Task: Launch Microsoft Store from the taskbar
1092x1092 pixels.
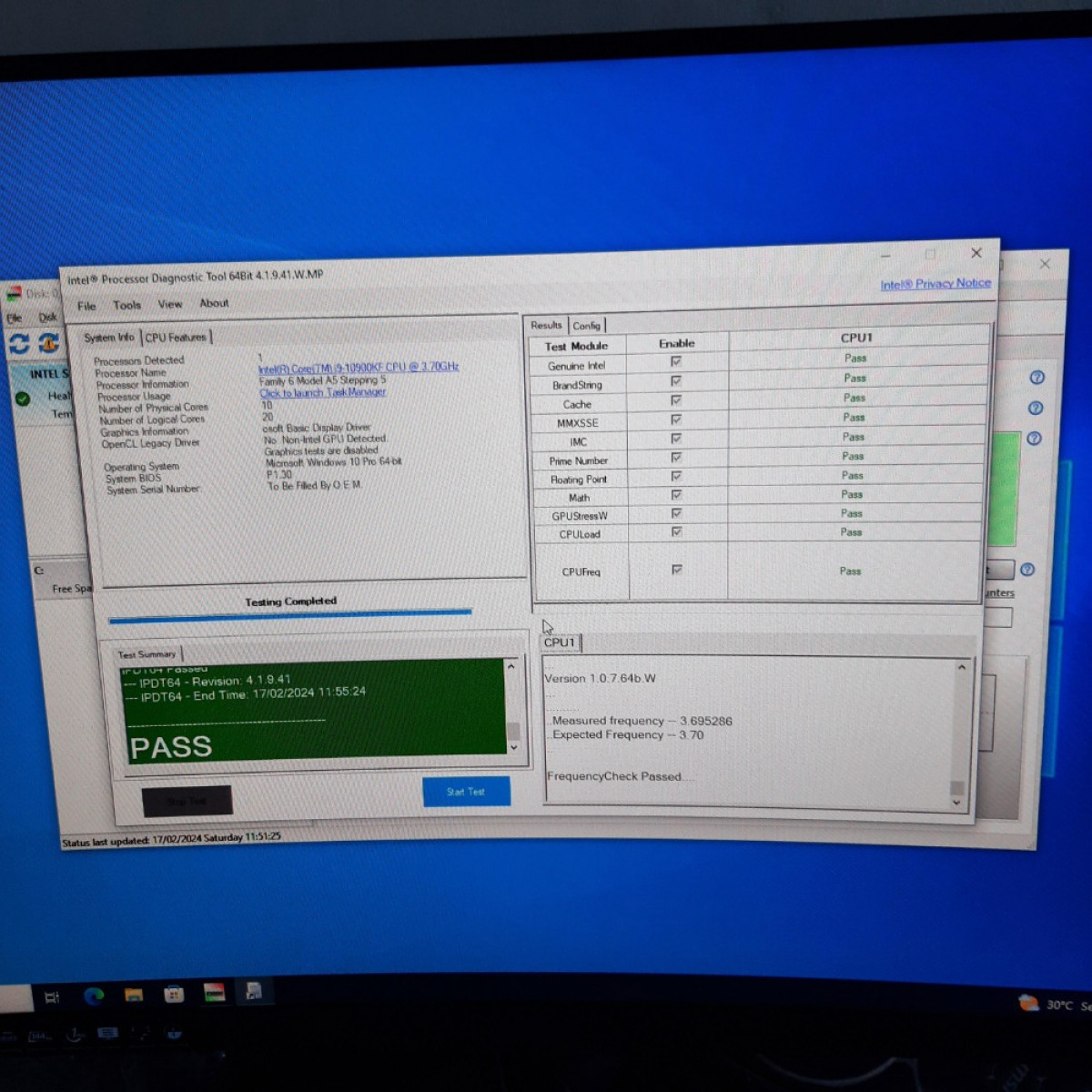Action: click(x=174, y=994)
